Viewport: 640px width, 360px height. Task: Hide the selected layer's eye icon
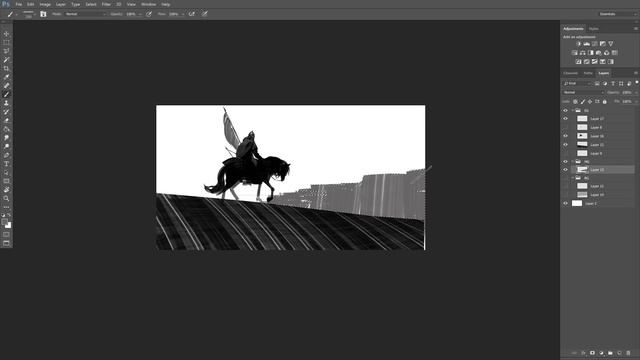point(565,169)
